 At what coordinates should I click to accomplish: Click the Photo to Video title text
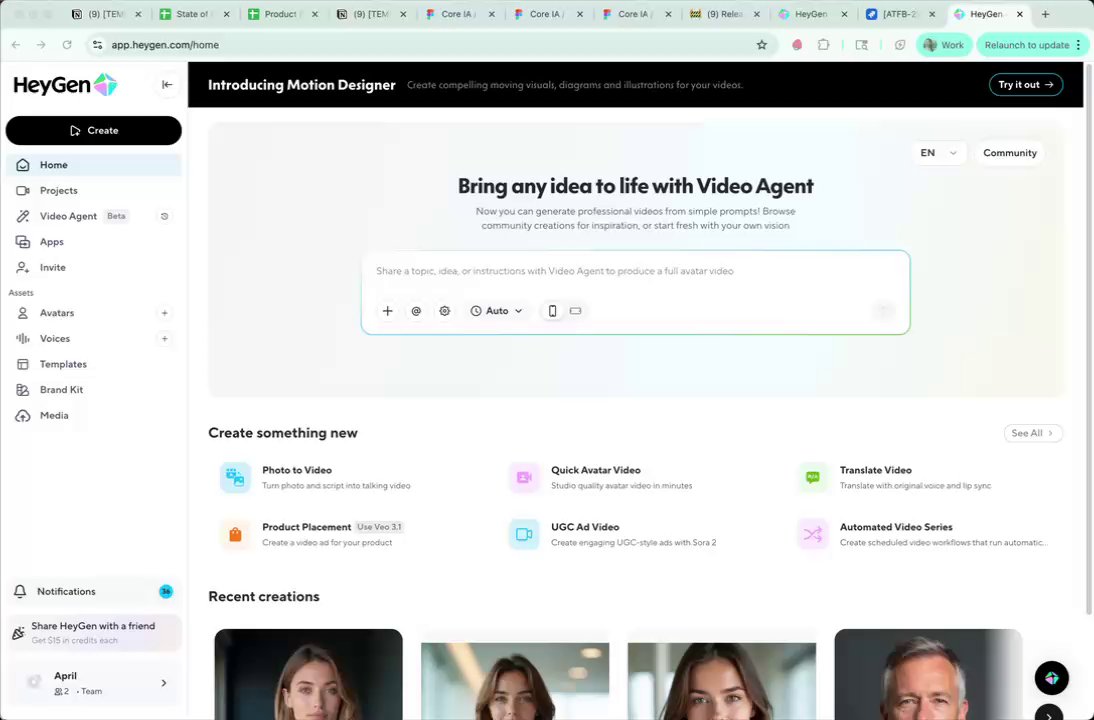[x=297, y=470]
